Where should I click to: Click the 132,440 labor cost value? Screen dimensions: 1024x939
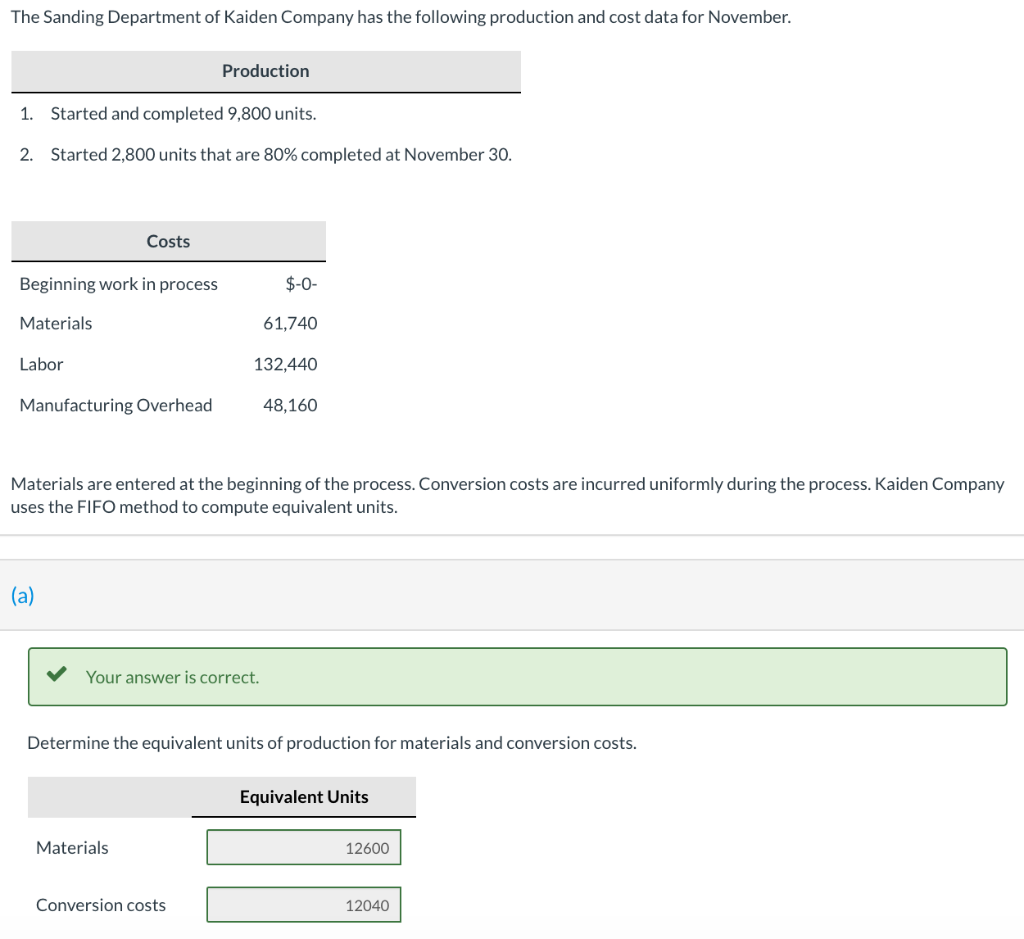285,364
